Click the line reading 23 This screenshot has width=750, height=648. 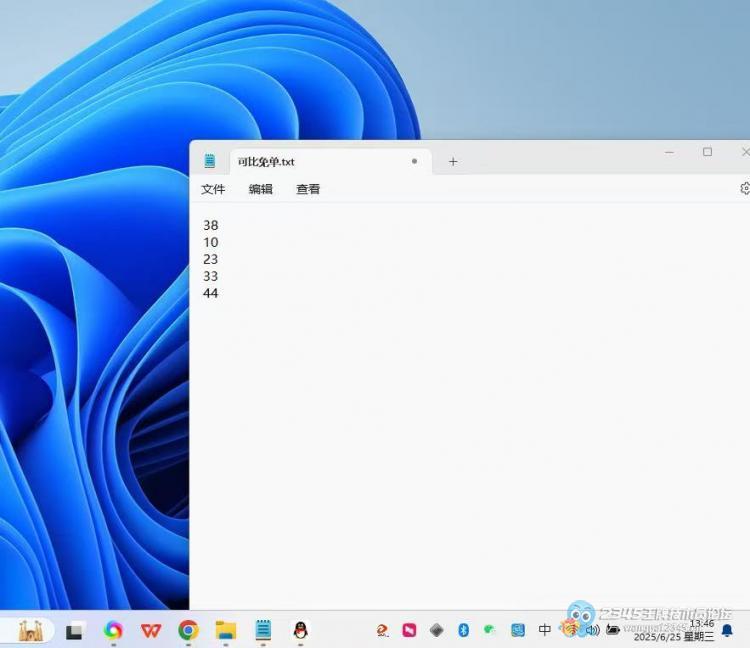coord(210,259)
